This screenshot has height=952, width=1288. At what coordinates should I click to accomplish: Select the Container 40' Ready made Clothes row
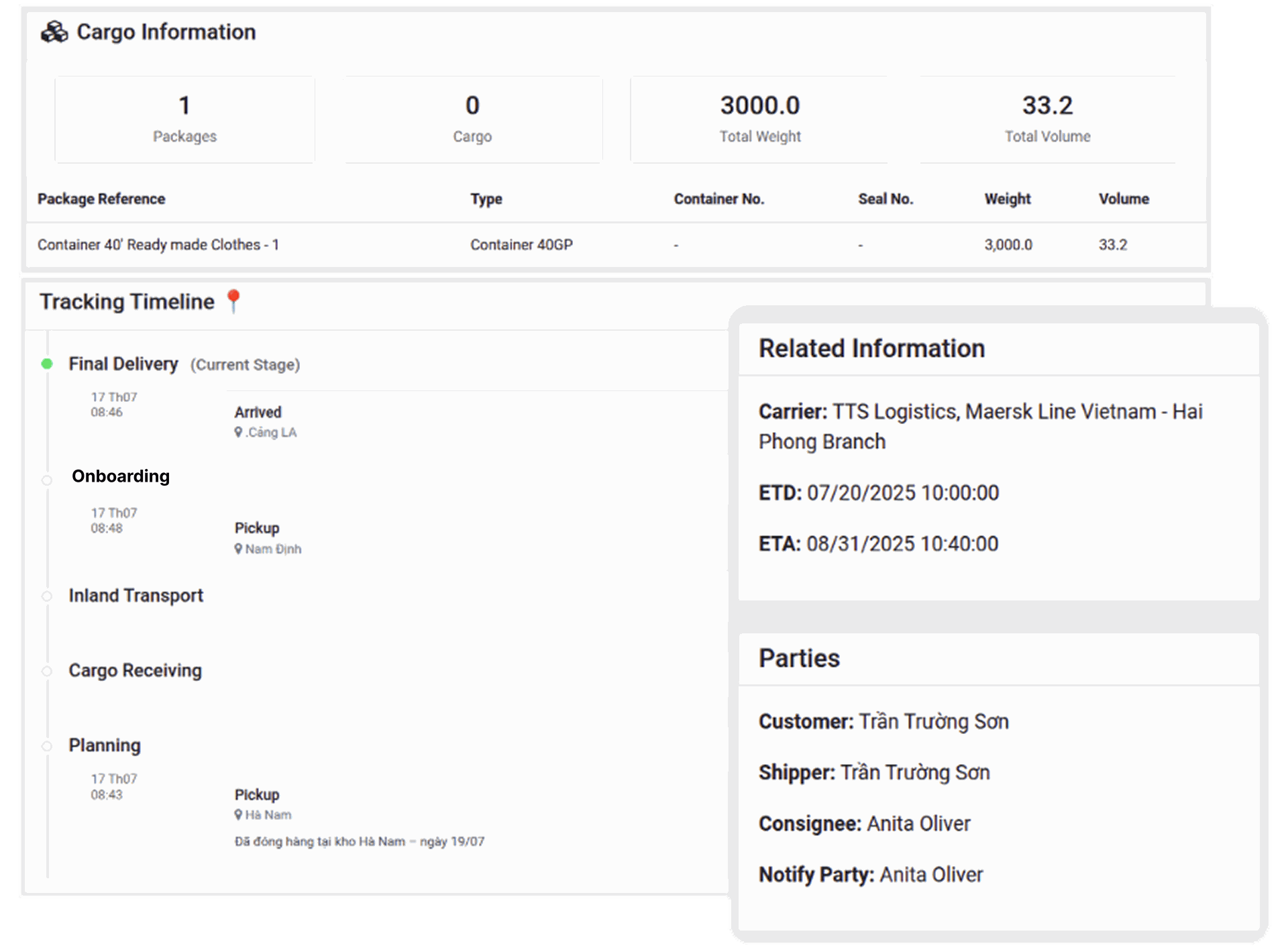tap(158, 245)
